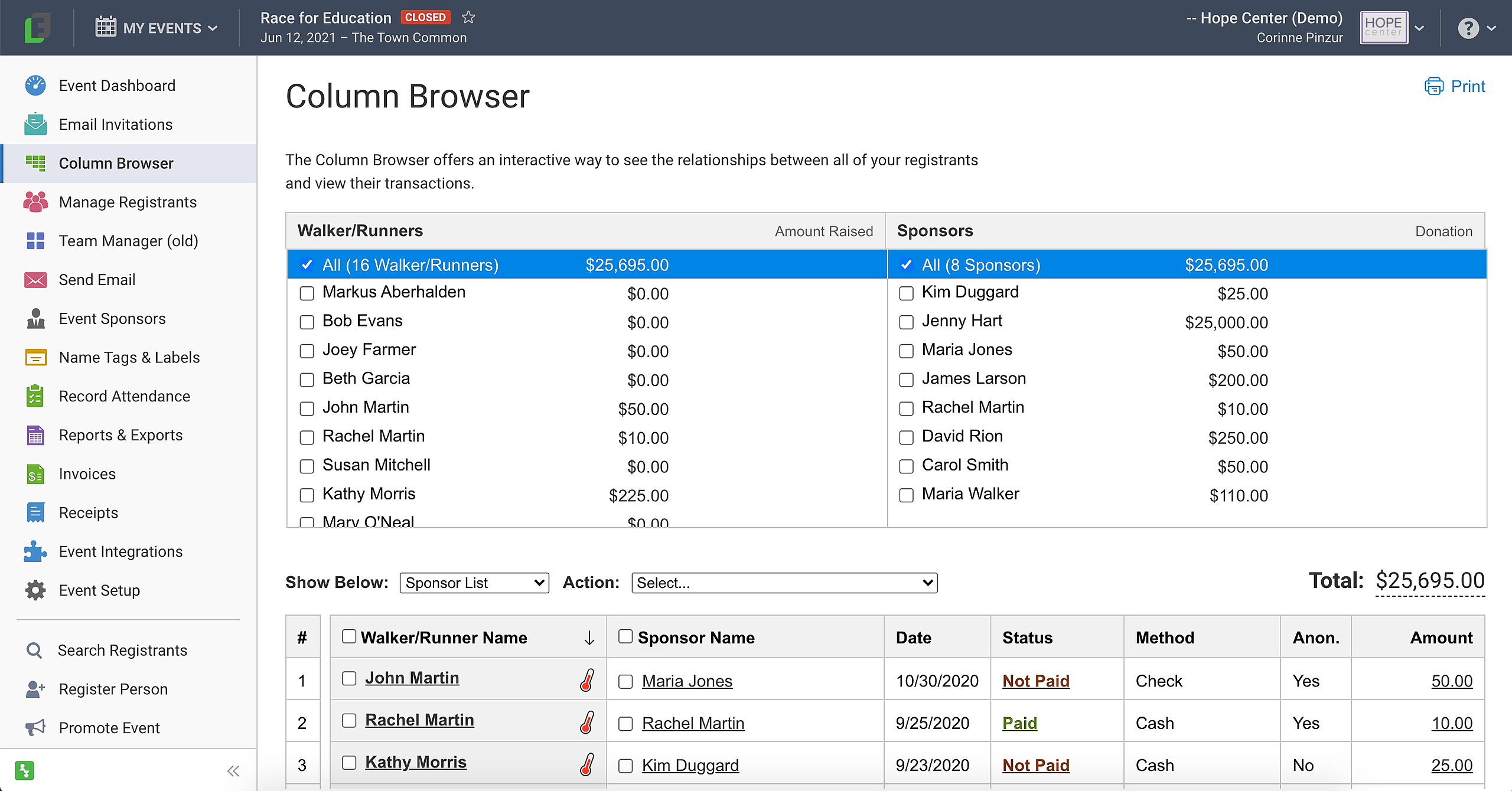Viewport: 1512px width, 791px height.
Task: Check the Jenny Hart sponsor checkbox
Action: [906, 322]
